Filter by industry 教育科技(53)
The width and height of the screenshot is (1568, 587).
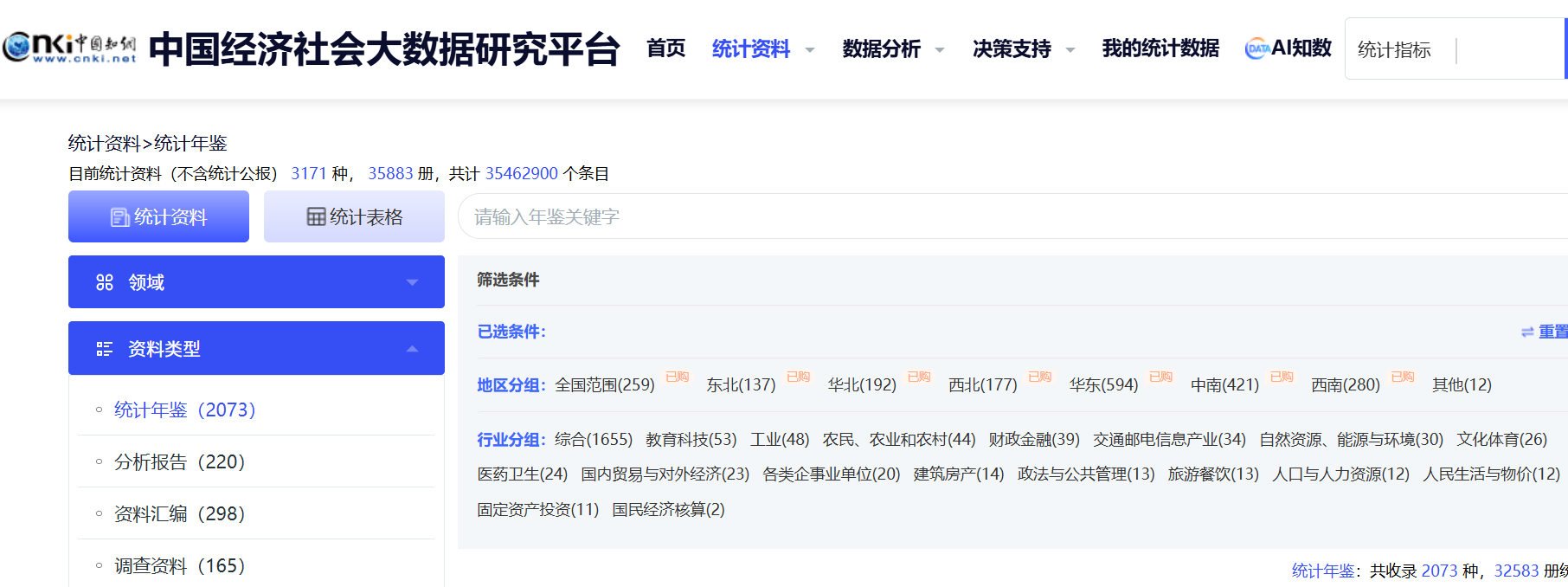(x=691, y=439)
